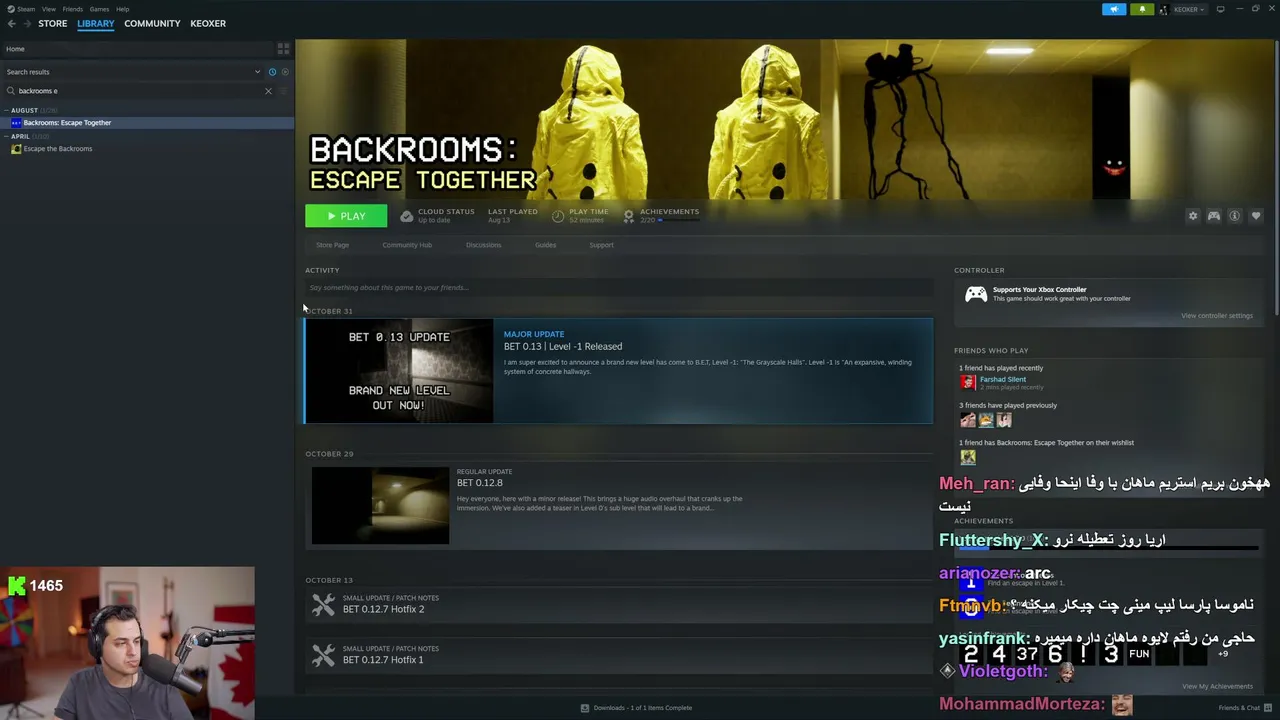Open View My Achievements link
The image size is (1280, 720).
[x=1217, y=686]
